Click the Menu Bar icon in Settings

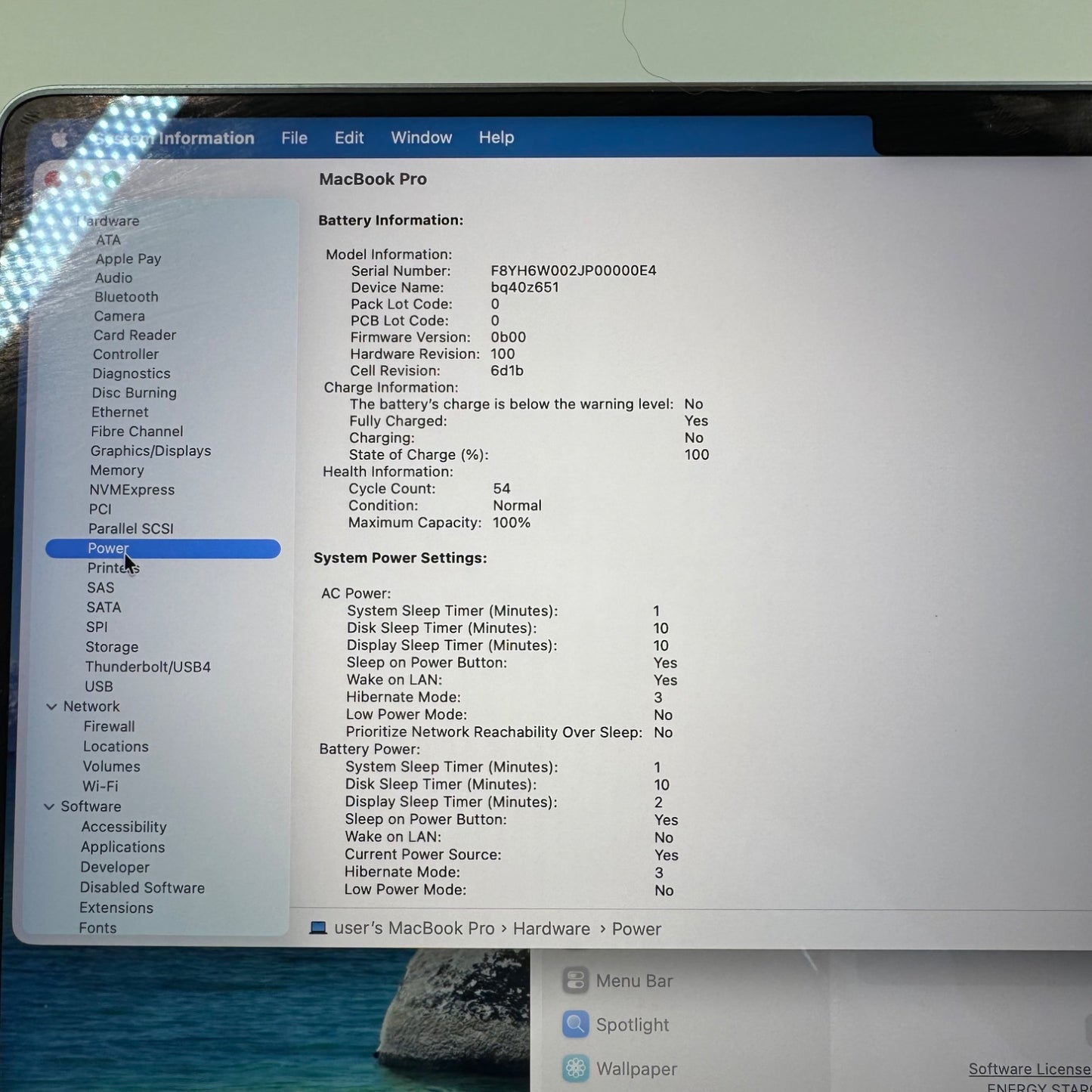575,981
